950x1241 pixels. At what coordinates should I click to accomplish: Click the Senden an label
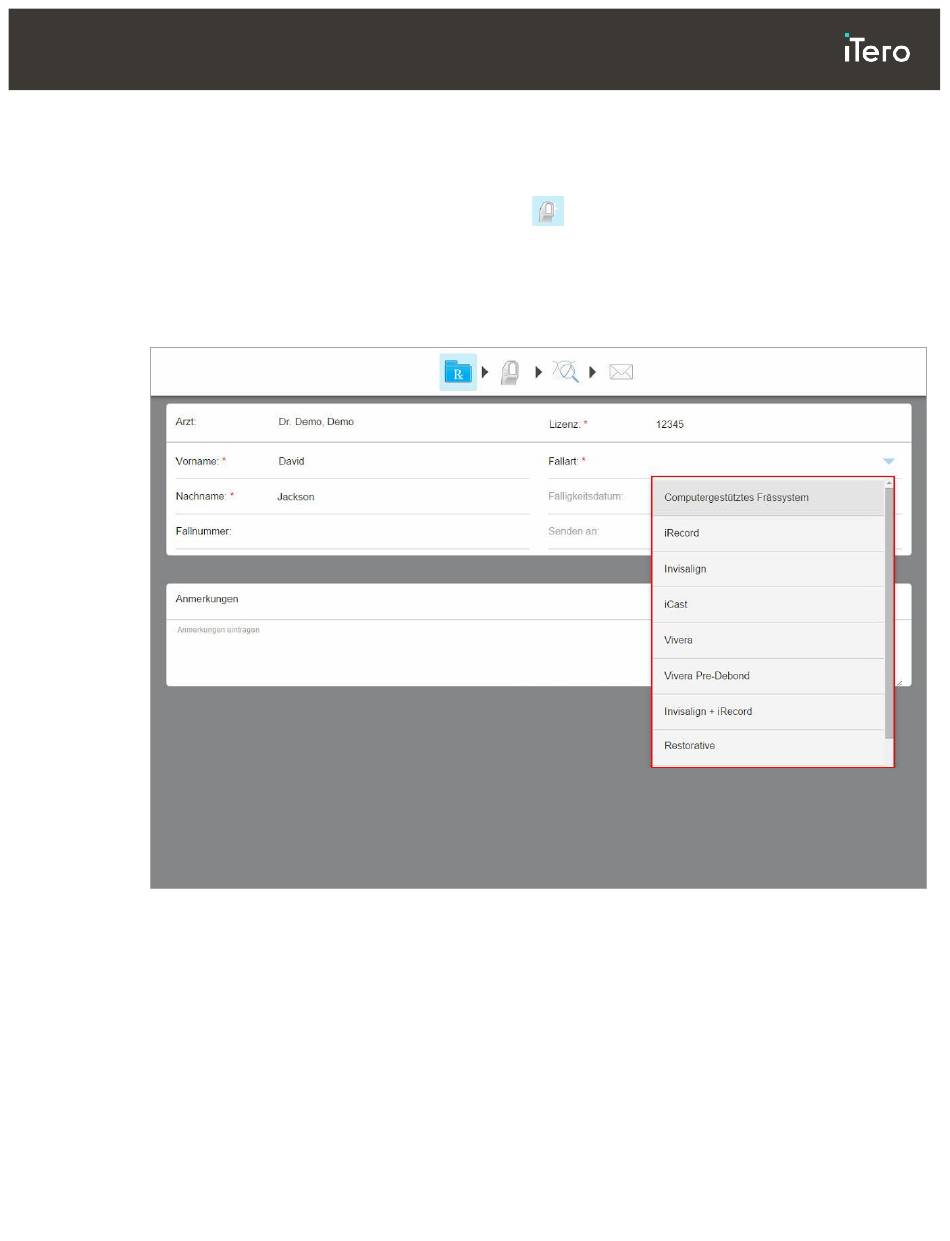click(x=573, y=531)
